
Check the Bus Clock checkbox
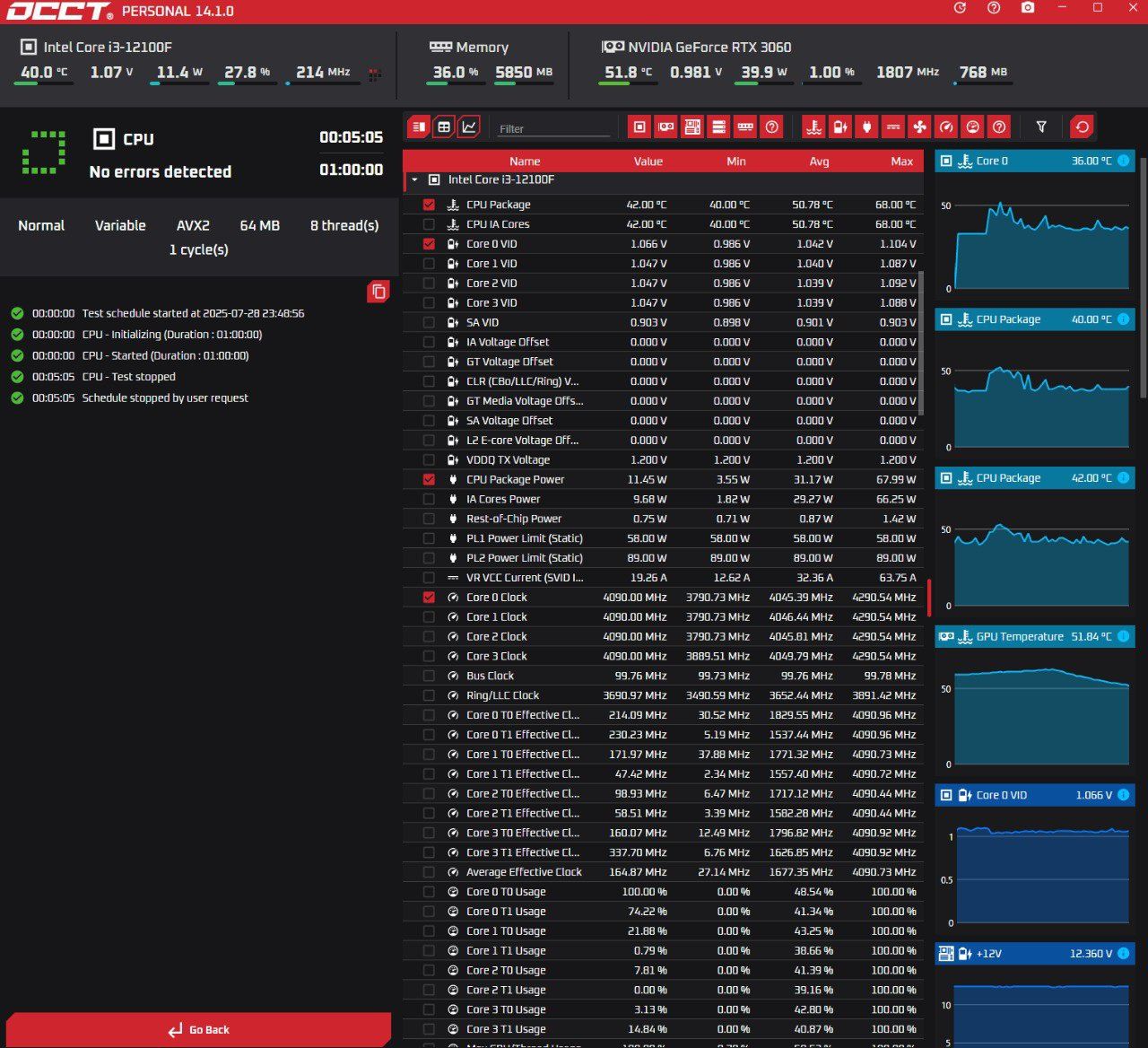pyautogui.click(x=429, y=676)
